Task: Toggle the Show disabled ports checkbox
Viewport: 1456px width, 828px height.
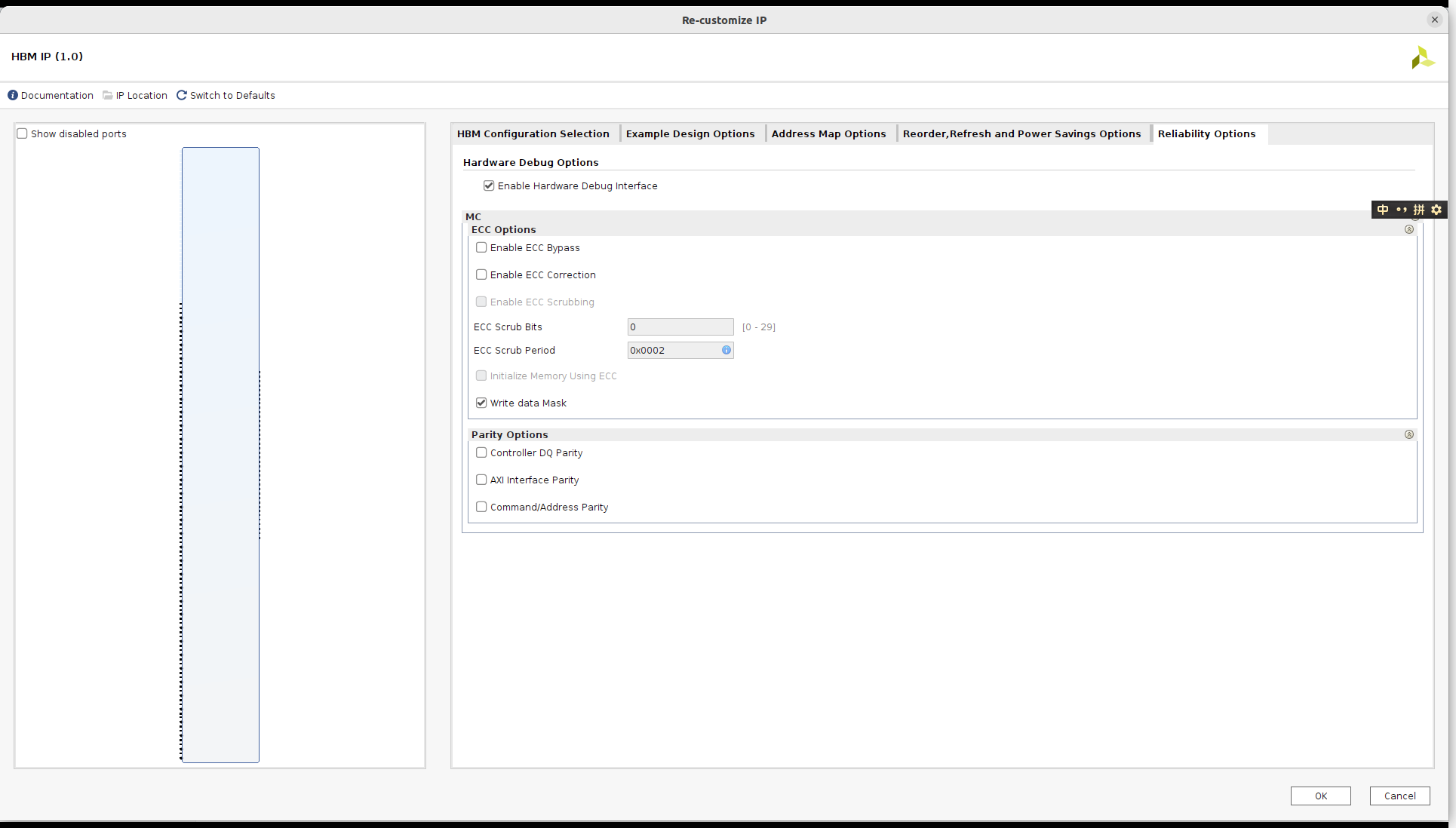Action: coord(23,133)
